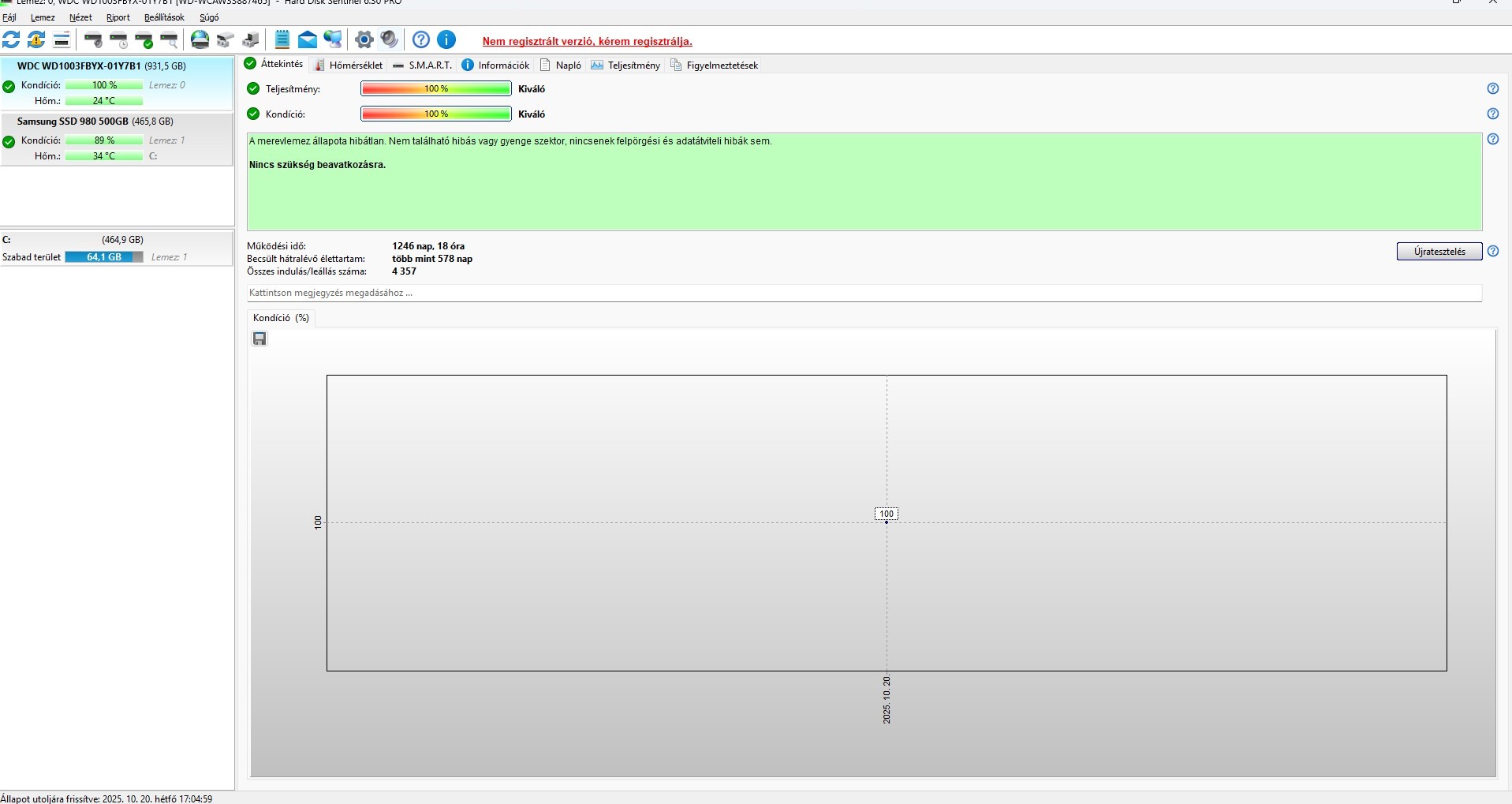Click the WDC disk 24 °C temperature bar
The height and width of the screenshot is (804, 1512).
(104, 101)
